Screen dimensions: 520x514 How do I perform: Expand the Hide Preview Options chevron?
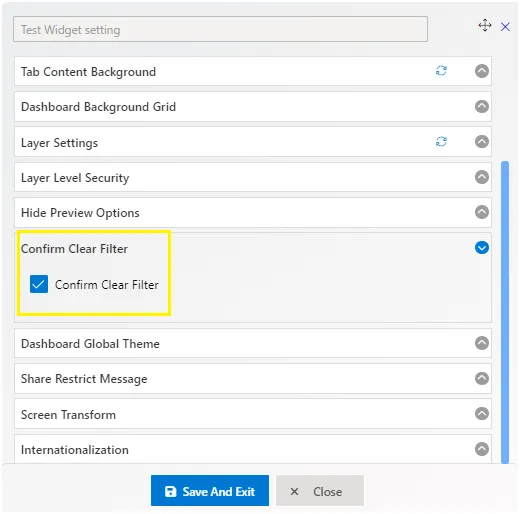(482, 212)
